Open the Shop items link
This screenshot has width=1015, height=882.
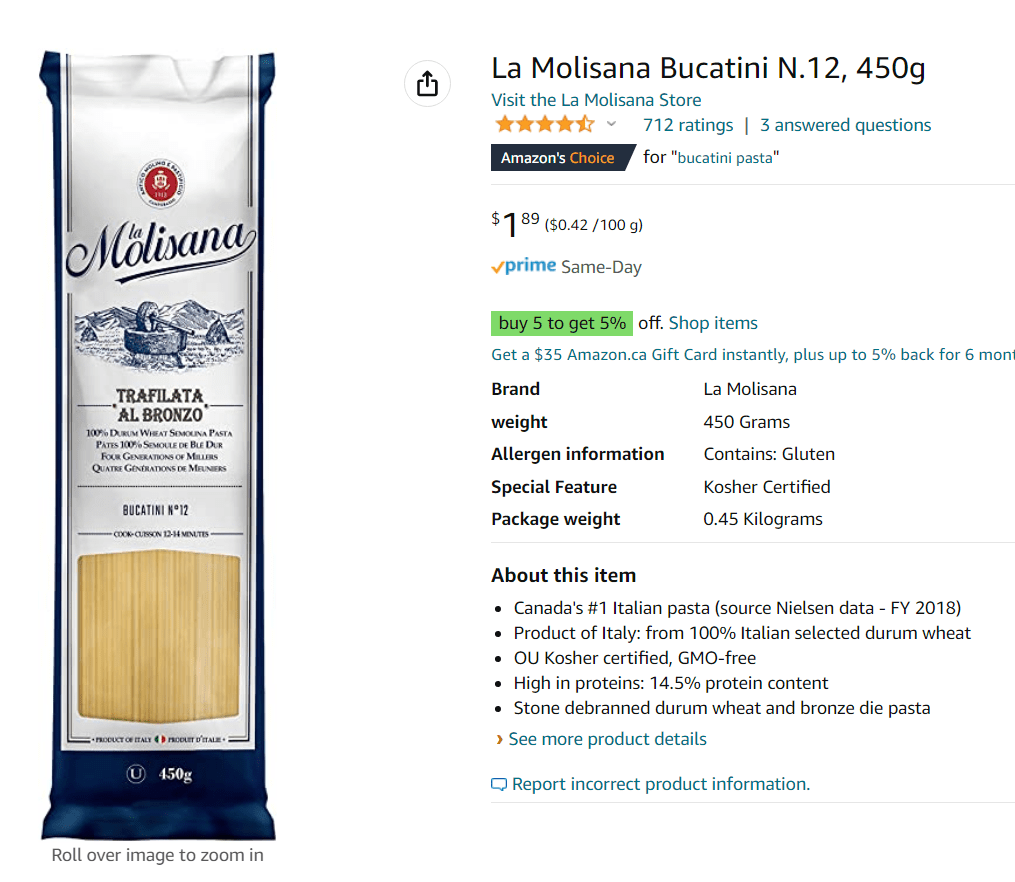pos(713,323)
